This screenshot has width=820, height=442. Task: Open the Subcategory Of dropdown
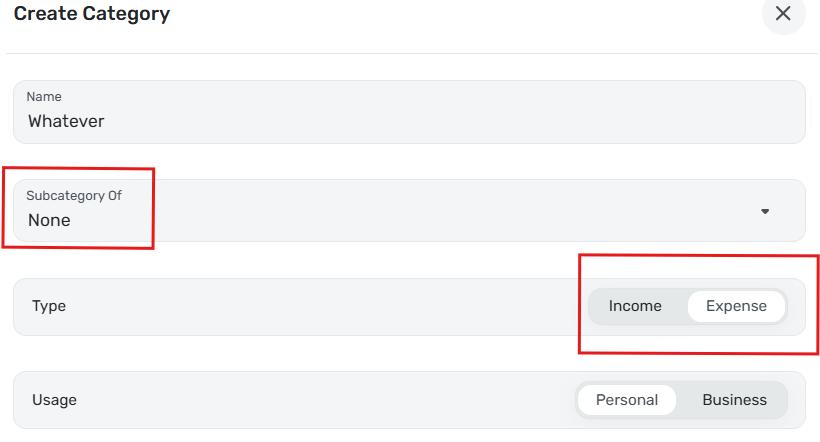tap(409, 211)
